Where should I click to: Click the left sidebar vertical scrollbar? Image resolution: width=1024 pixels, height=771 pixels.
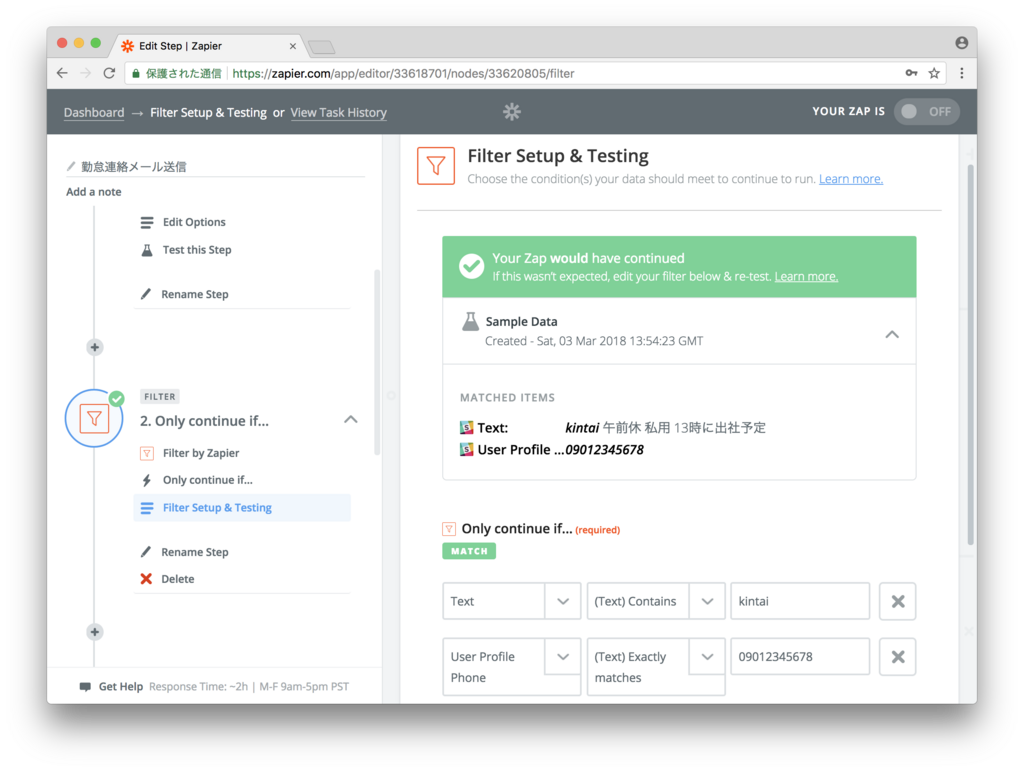point(377,362)
